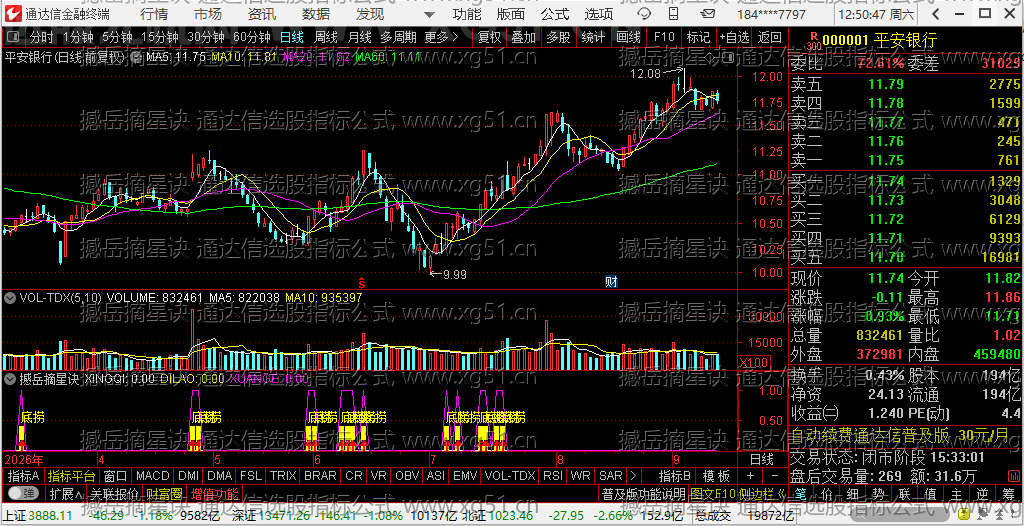Viewport: 1024px width, 526px height.
Task: Switch to 分时 intraday view
Action: (x=42, y=37)
